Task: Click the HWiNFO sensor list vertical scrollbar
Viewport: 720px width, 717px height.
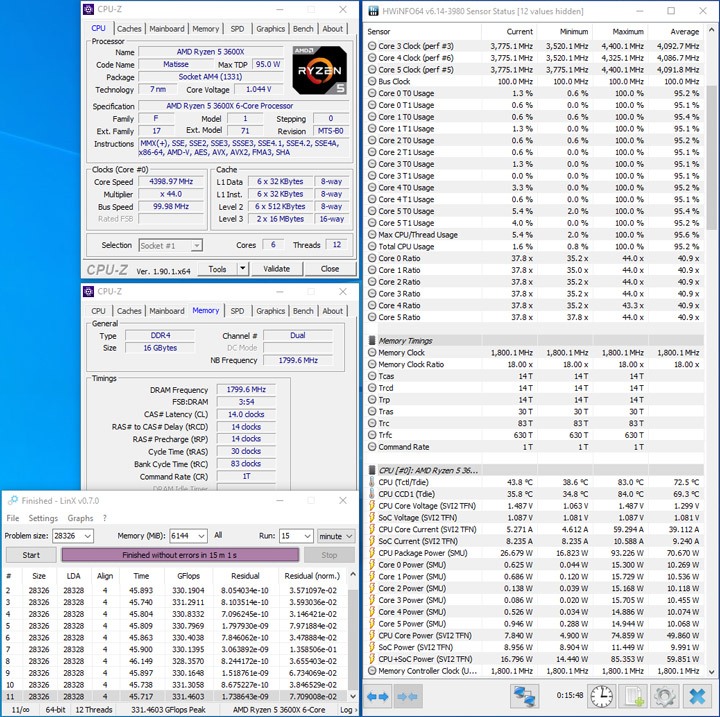Action: pos(711,156)
